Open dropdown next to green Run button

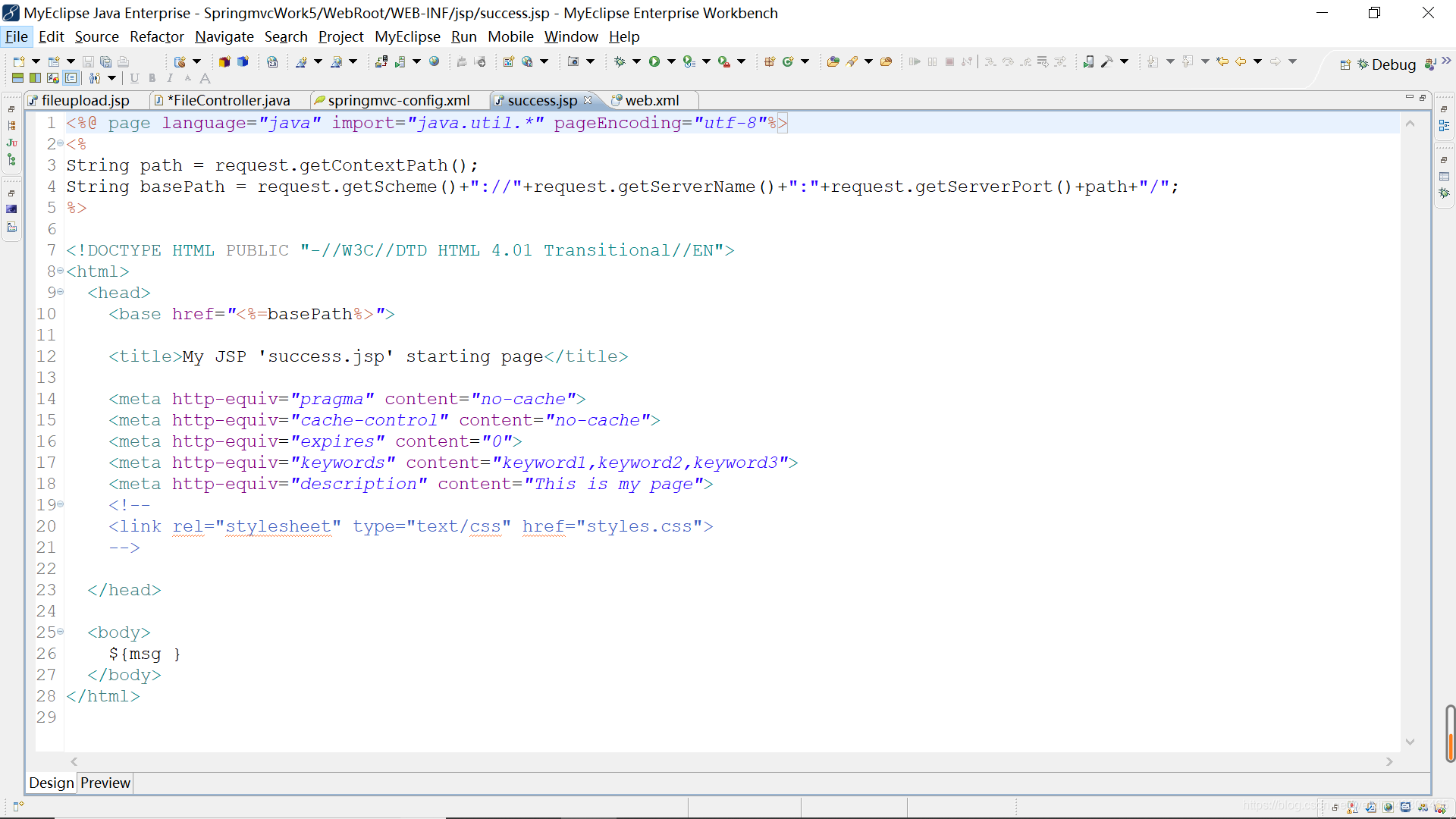coord(671,61)
